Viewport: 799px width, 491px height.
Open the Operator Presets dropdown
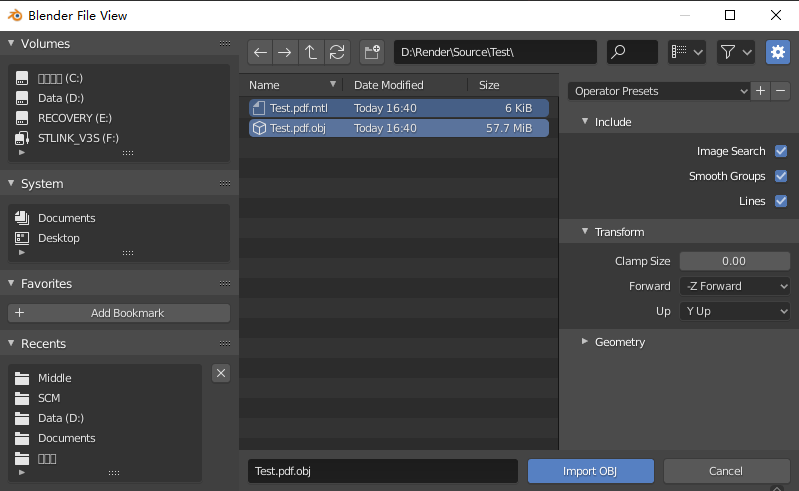pos(659,91)
